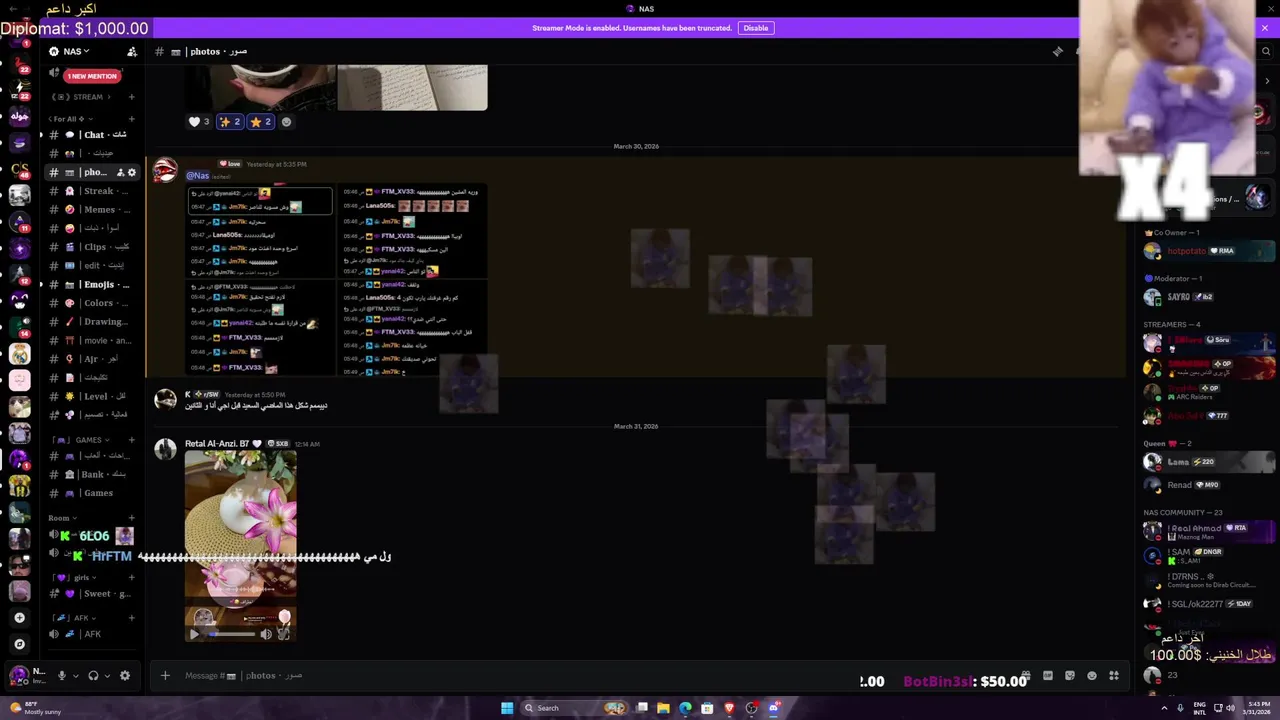Open User Settings gear in the user panel
Screen dimensions: 1280x720
point(125,676)
